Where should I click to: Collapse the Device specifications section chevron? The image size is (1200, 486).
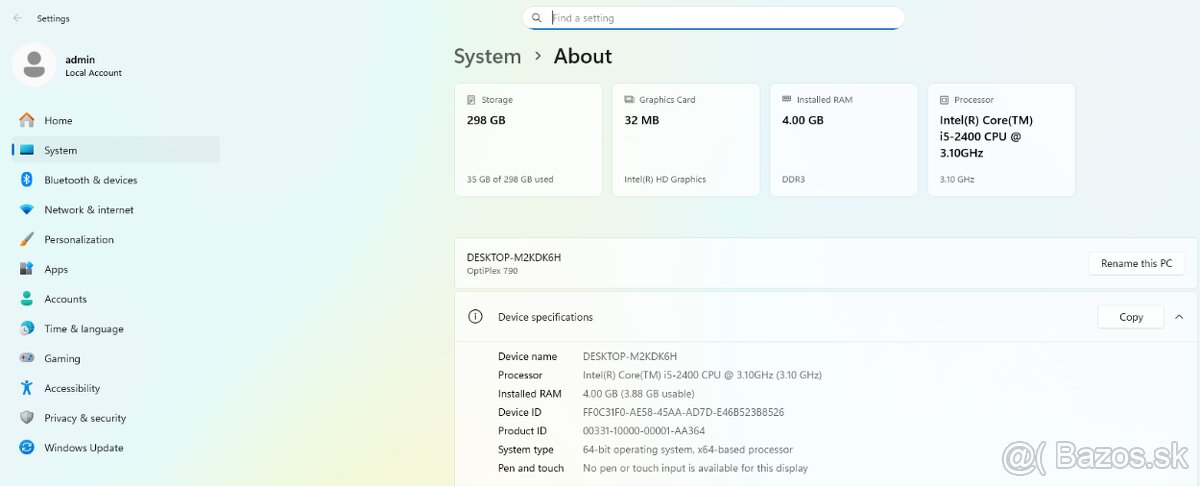(1179, 317)
